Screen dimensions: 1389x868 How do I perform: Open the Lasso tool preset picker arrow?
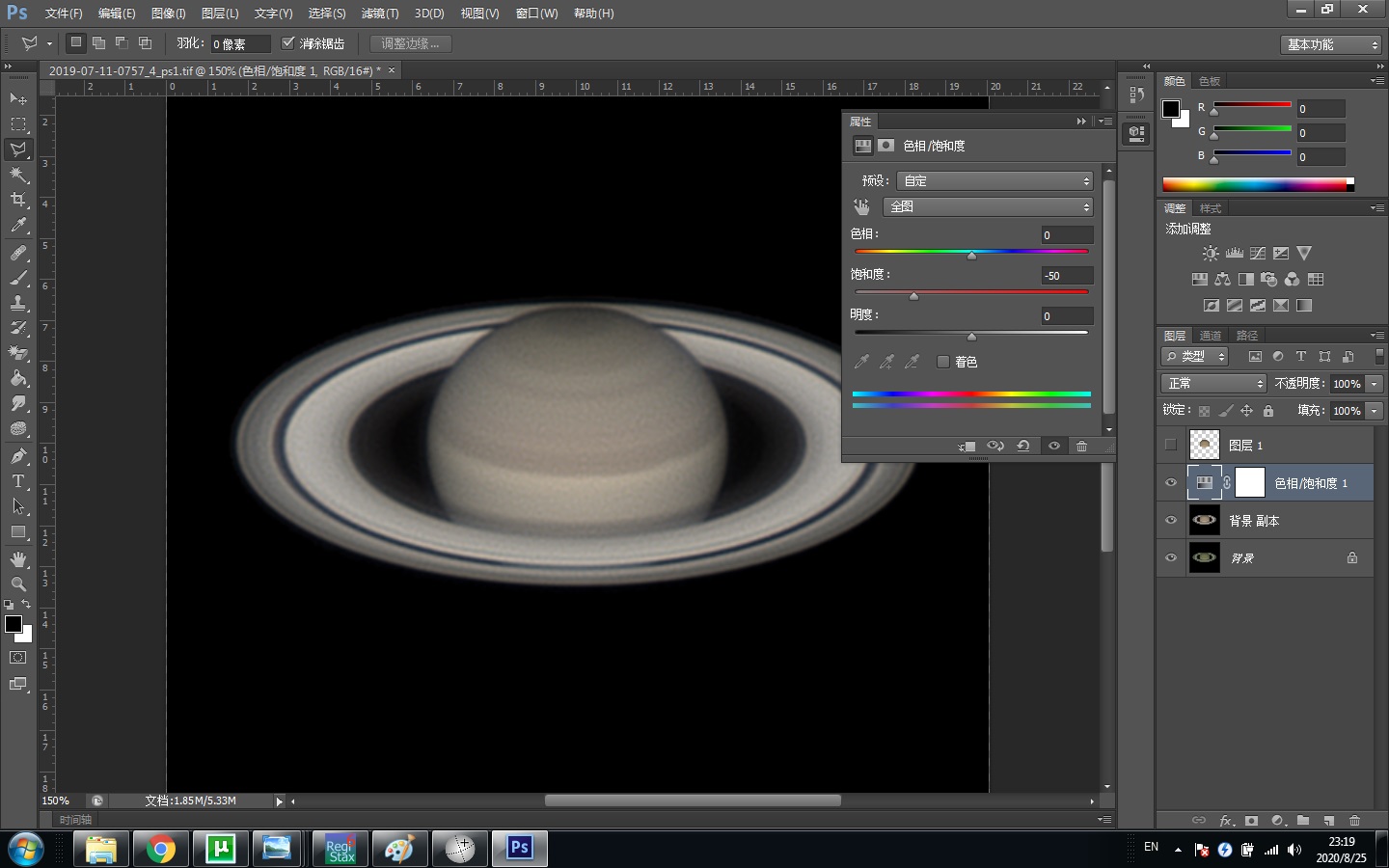[49, 43]
